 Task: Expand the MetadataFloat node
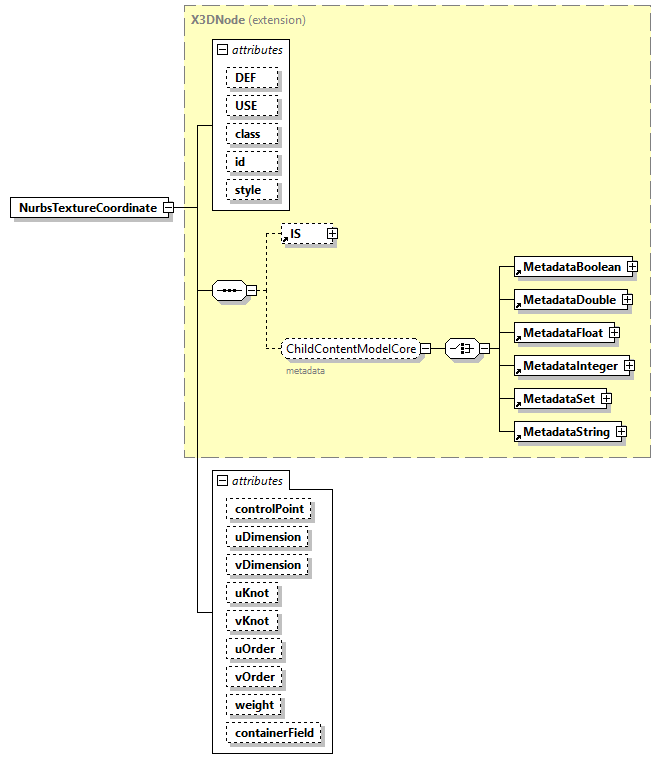point(614,333)
